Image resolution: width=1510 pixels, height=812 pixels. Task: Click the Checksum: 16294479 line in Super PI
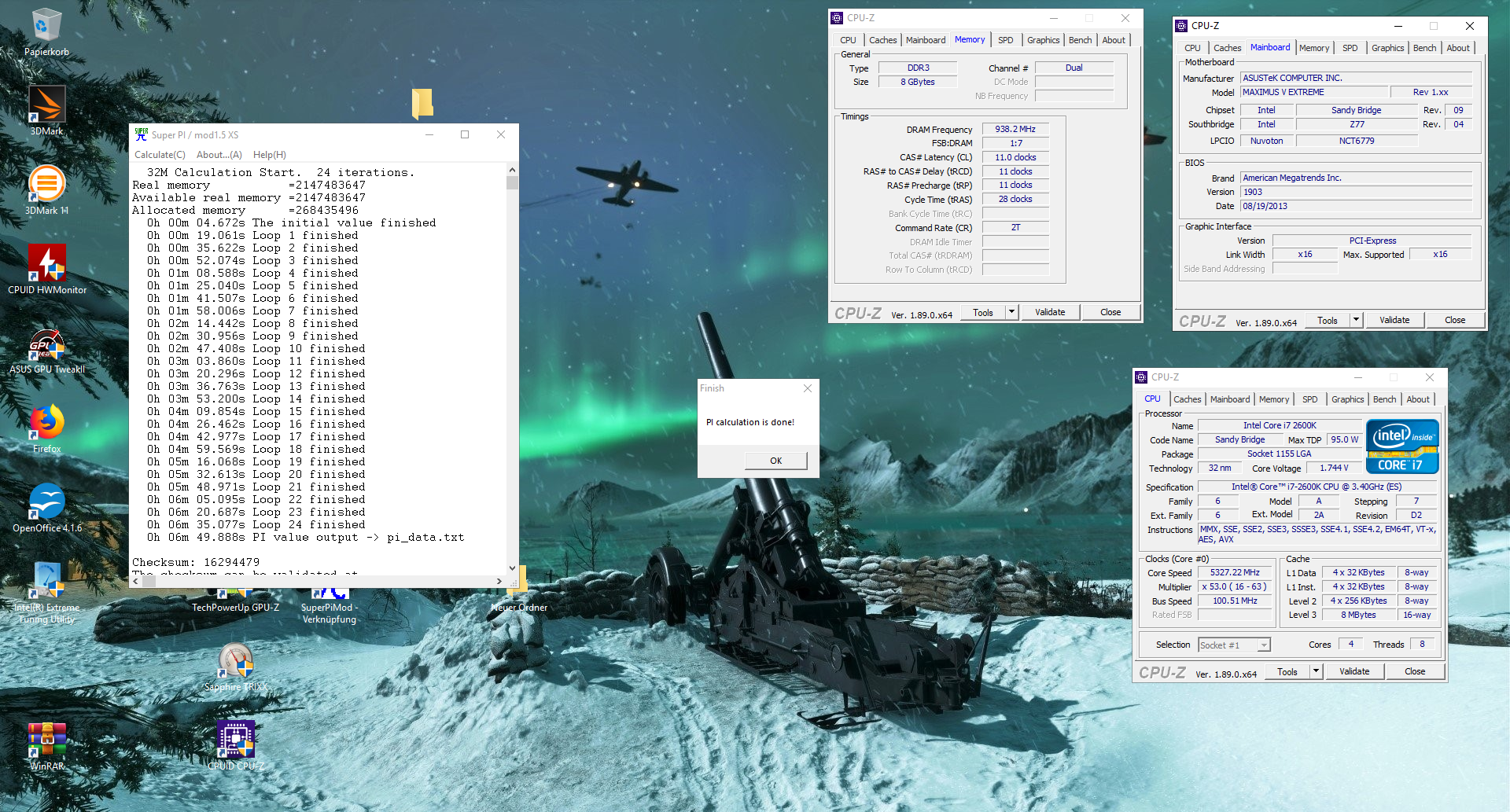tap(196, 562)
